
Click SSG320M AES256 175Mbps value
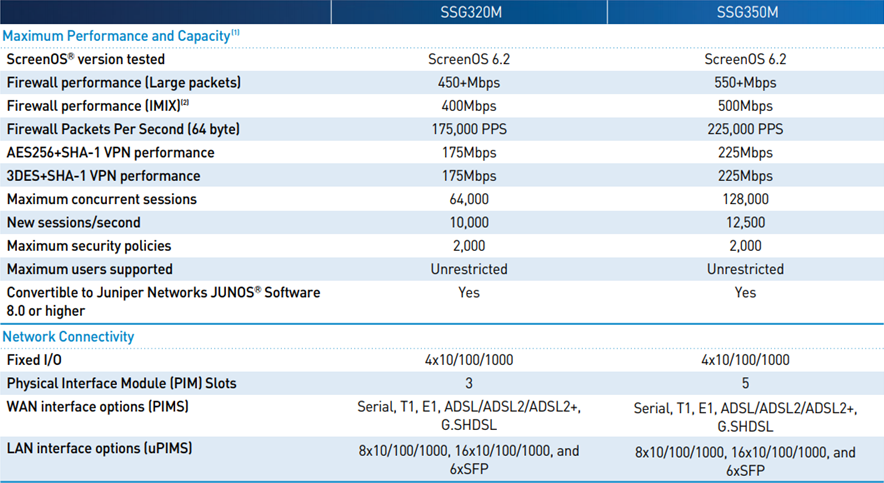pyautogui.click(x=469, y=153)
